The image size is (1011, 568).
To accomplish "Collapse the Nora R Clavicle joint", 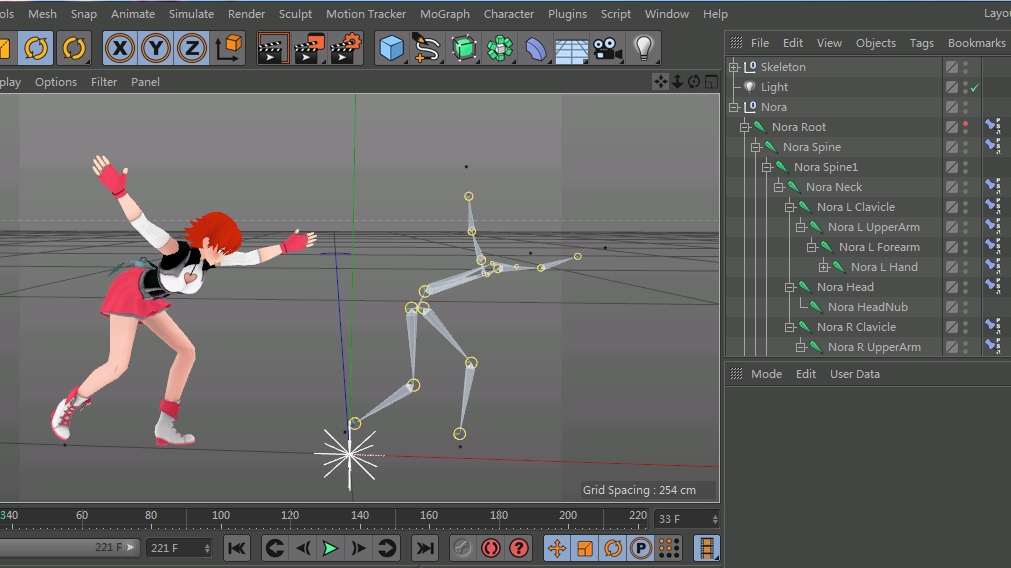I will (790, 327).
